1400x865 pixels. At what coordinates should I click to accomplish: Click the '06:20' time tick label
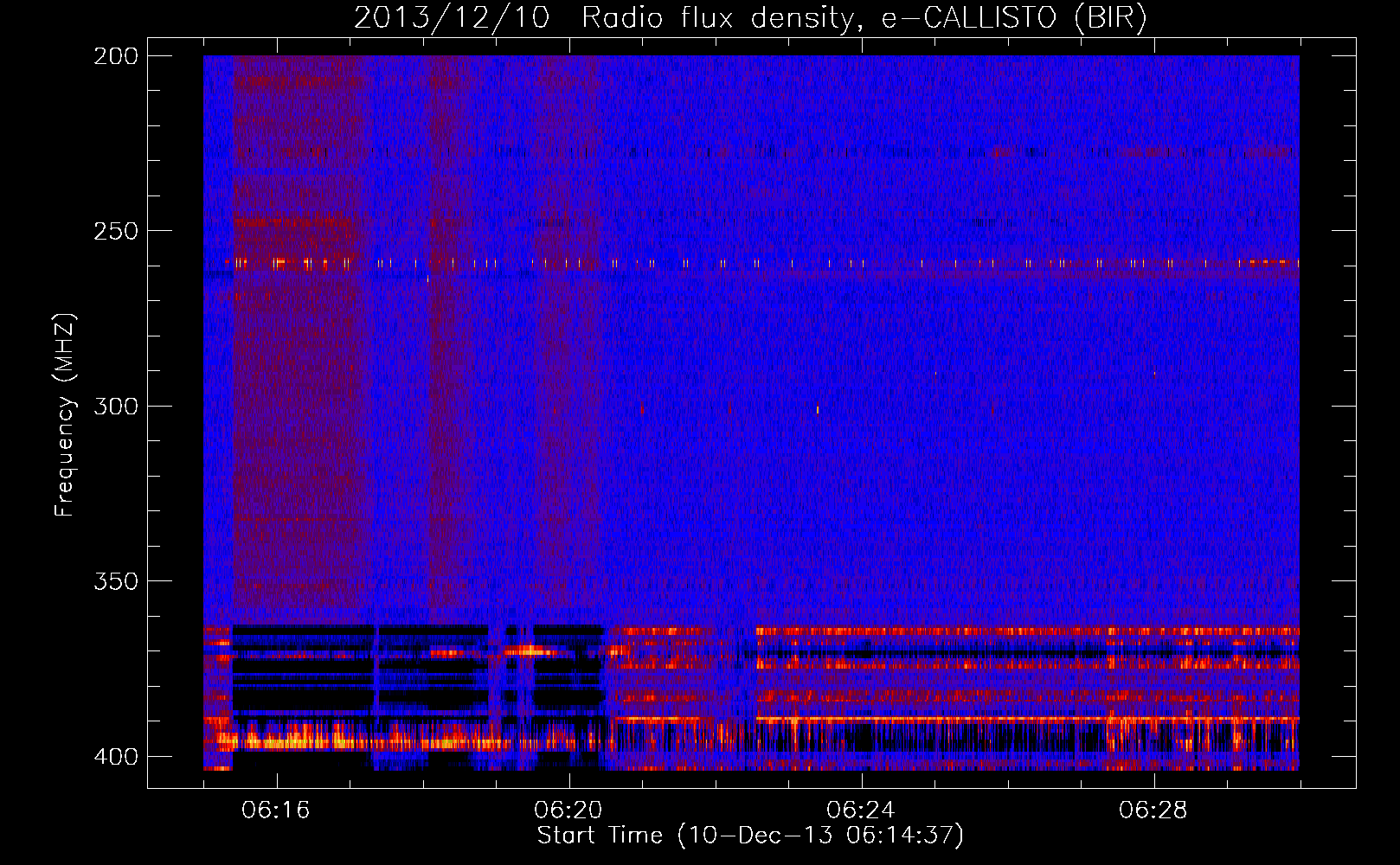pos(568,811)
